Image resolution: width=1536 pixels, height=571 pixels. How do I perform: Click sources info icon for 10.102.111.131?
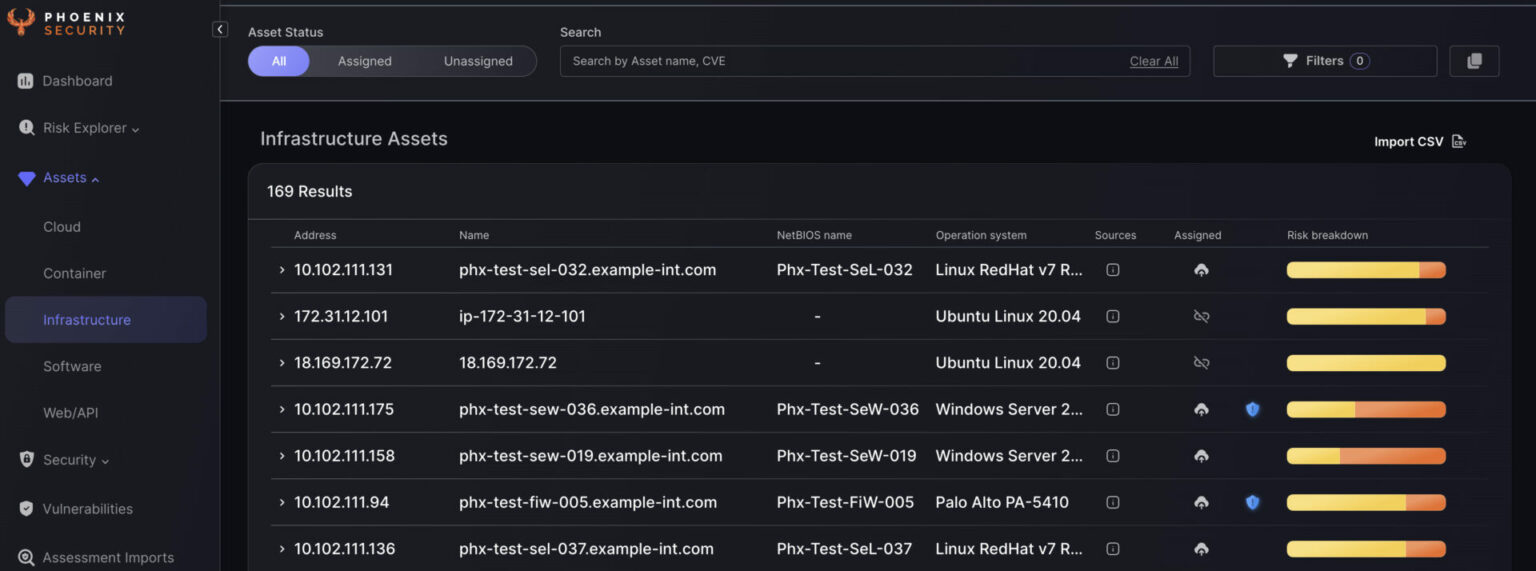tap(1112, 270)
